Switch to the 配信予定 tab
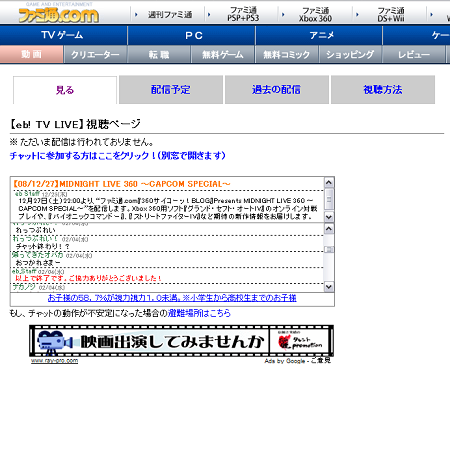 pyautogui.click(x=171, y=90)
